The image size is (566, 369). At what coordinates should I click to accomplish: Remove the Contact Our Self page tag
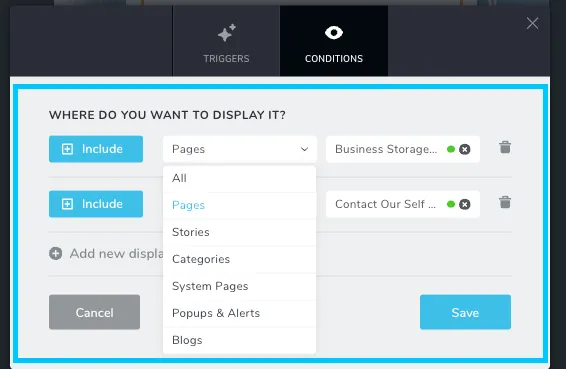click(465, 204)
